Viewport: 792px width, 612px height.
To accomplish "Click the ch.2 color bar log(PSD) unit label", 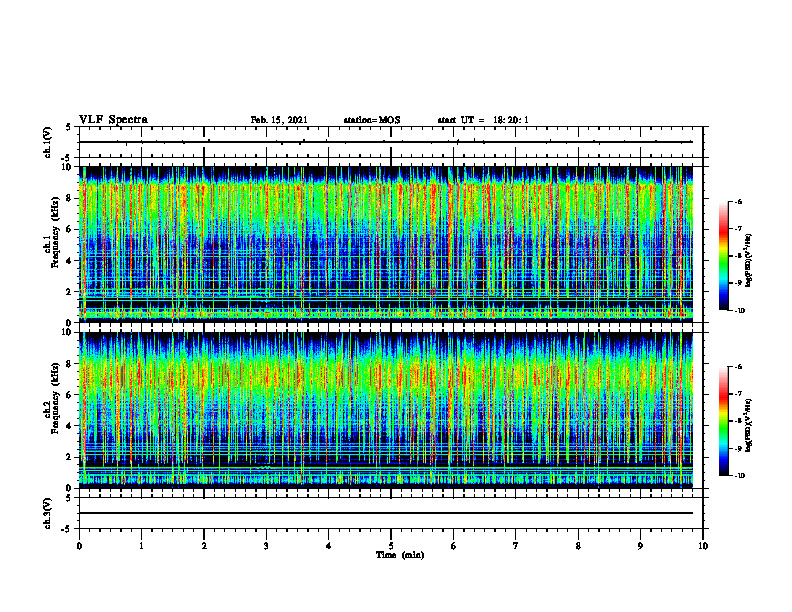I will click(x=751, y=425).
